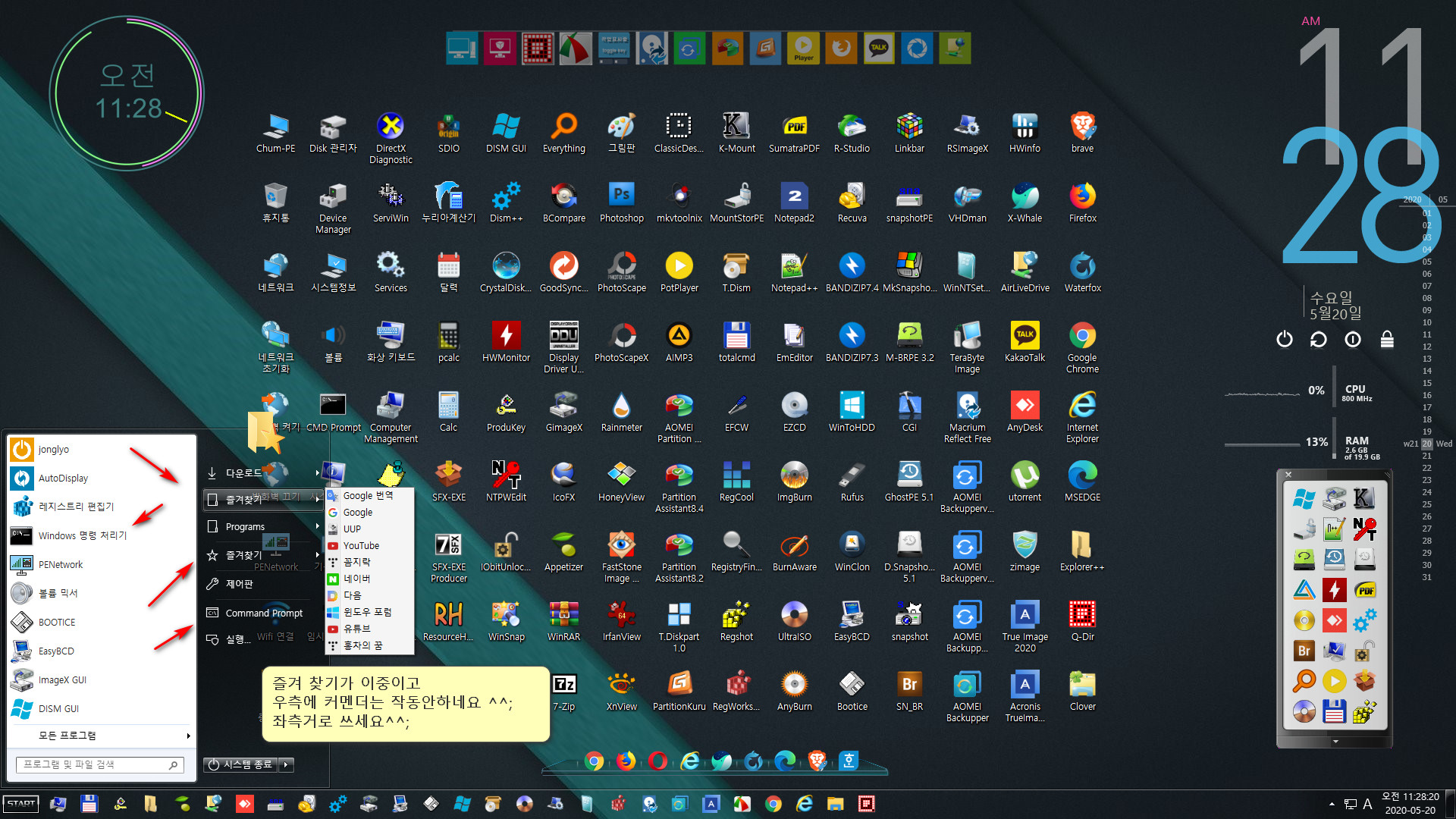
Task: Expand the launcher panel bottom arrow
Action: click(x=1335, y=742)
